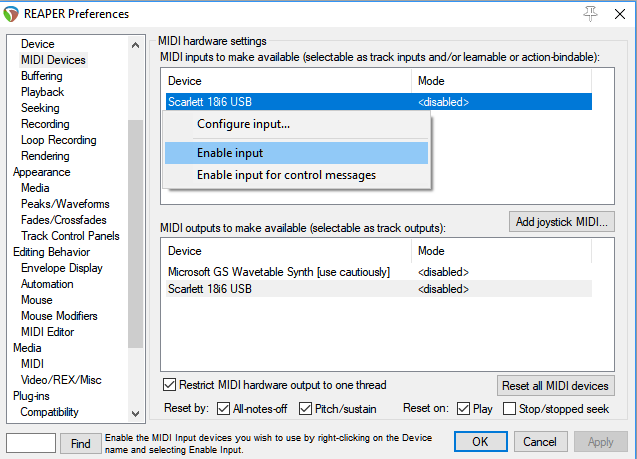This screenshot has width=637, height=459.
Task: Click Device column header in inputs list
Action: coord(288,81)
